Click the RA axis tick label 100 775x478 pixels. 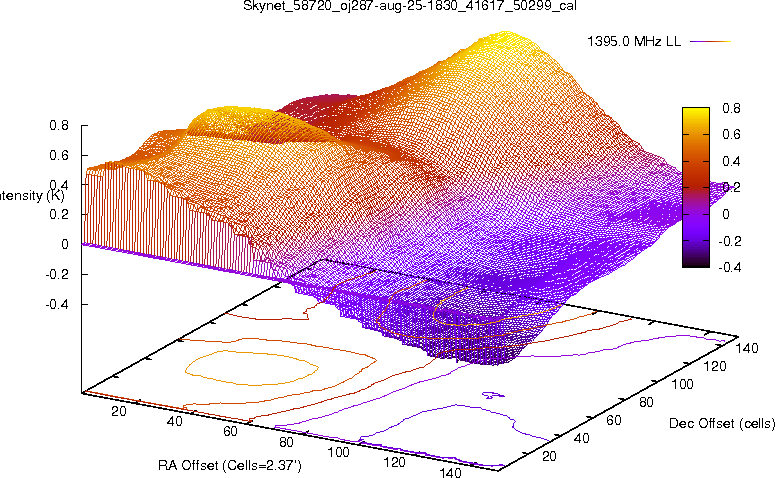click(339, 452)
